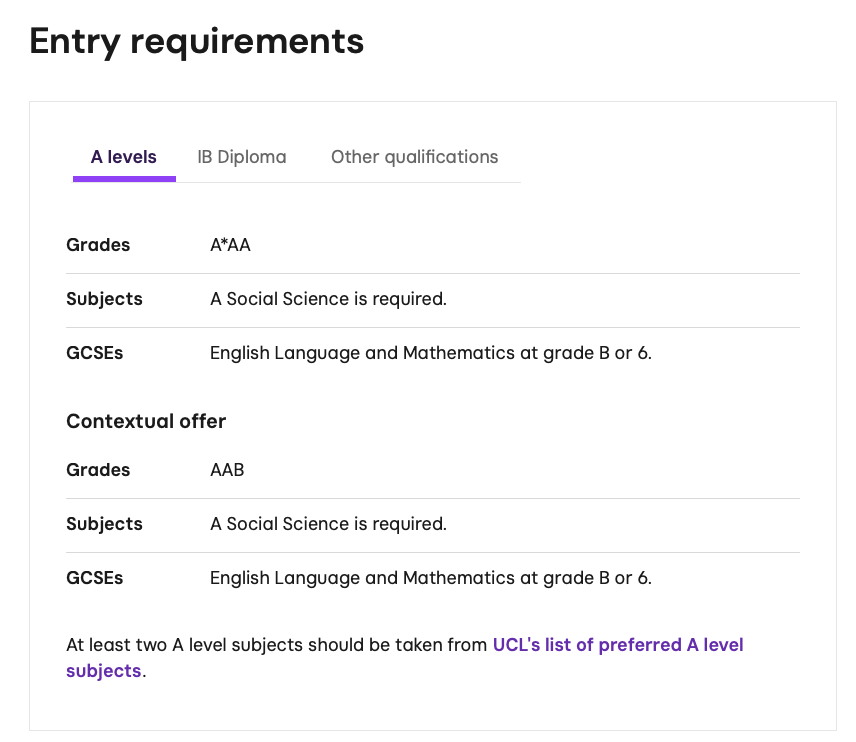
Task: Click contextual English Language and Mathematics GCSE text
Action: click(x=430, y=578)
